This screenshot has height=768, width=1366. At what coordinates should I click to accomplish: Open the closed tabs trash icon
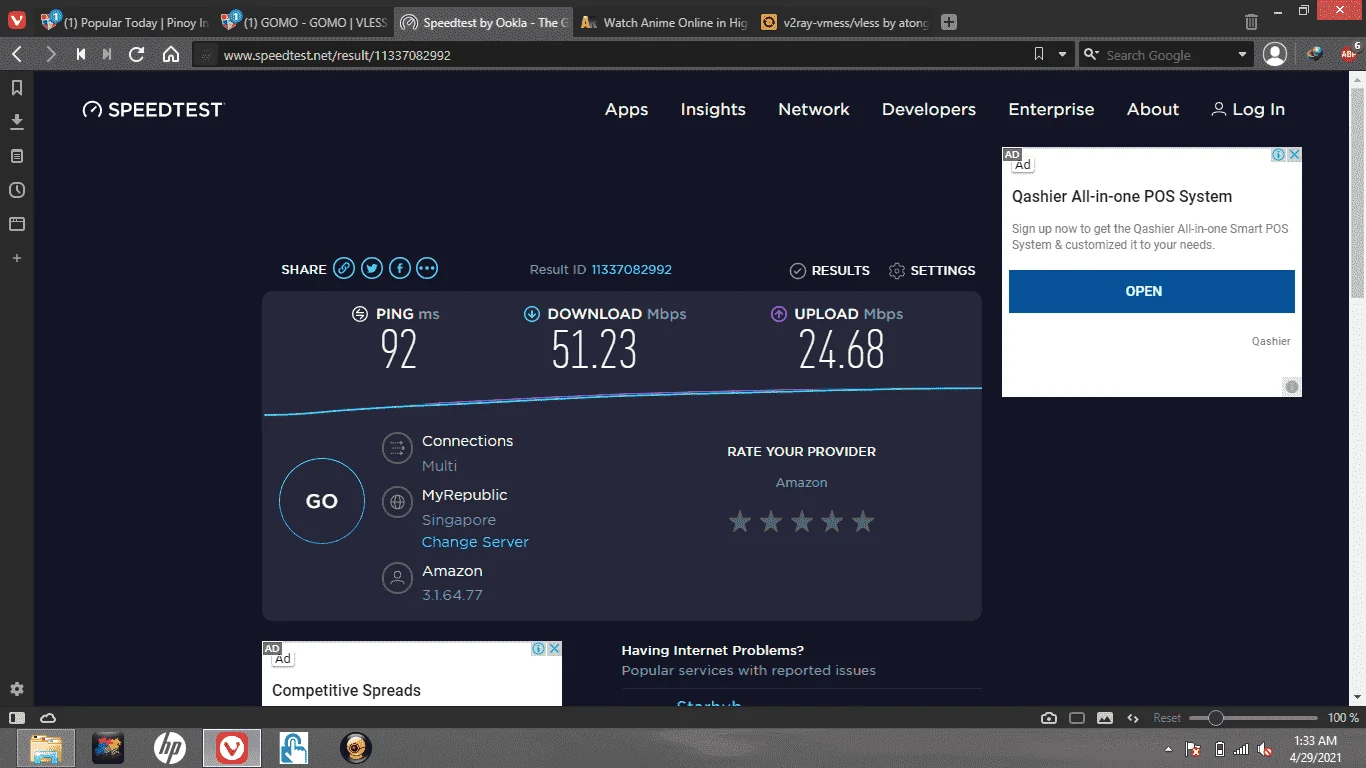pyautogui.click(x=1251, y=22)
